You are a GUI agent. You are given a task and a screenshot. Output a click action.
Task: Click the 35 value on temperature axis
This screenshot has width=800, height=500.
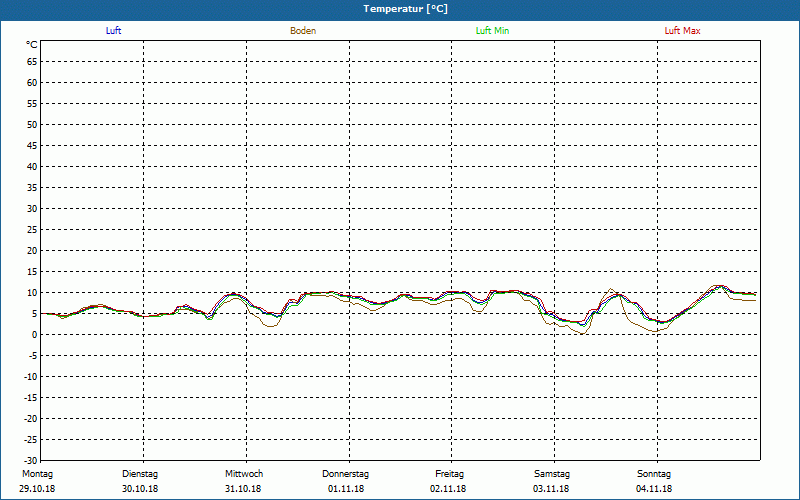click(32, 188)
